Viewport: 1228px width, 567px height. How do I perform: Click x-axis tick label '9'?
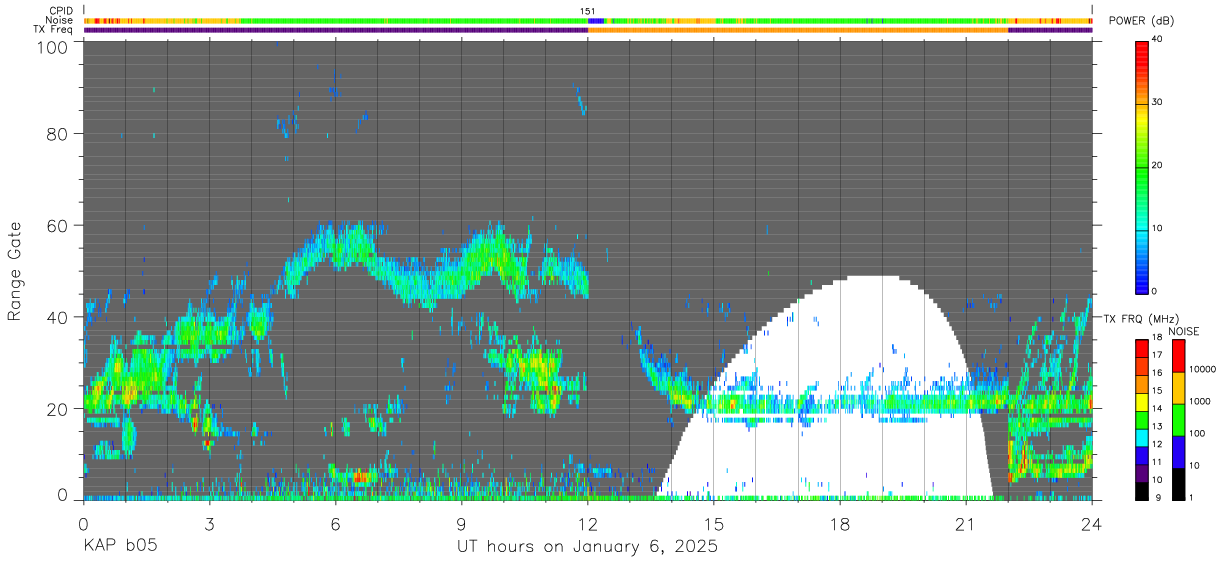click(x=461, y=523)
